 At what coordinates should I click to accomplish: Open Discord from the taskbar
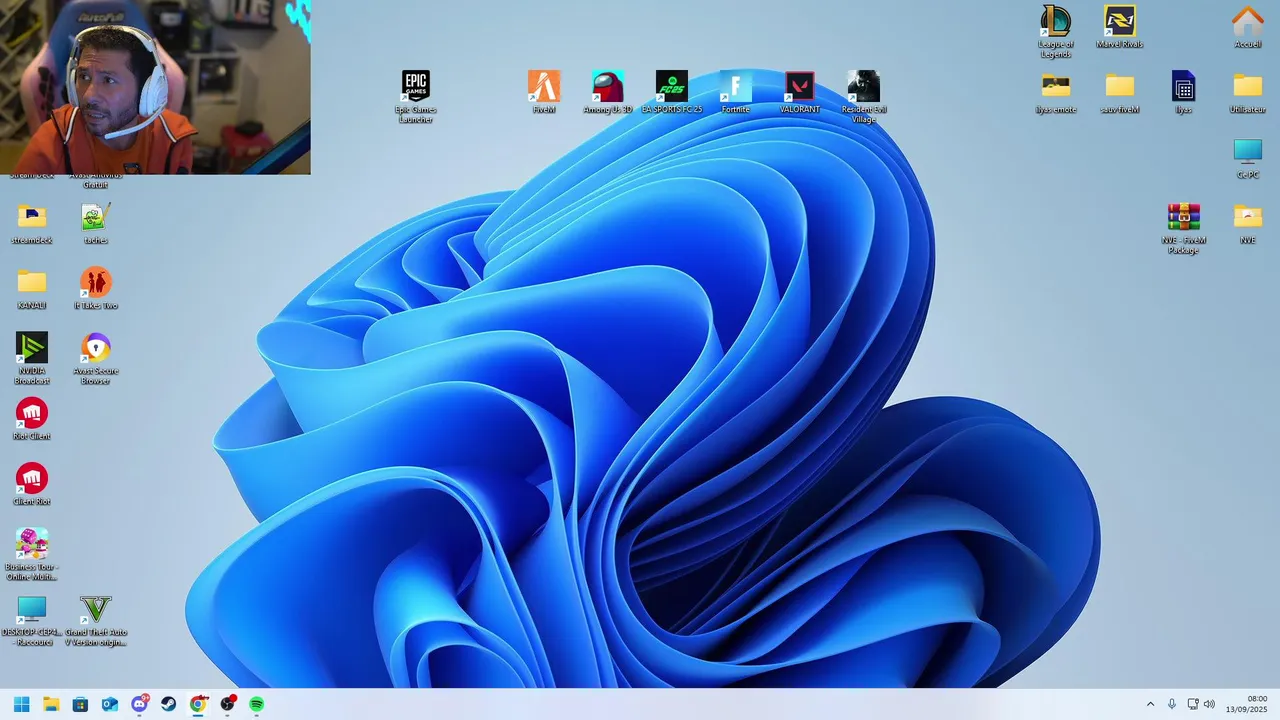point(139,704)
